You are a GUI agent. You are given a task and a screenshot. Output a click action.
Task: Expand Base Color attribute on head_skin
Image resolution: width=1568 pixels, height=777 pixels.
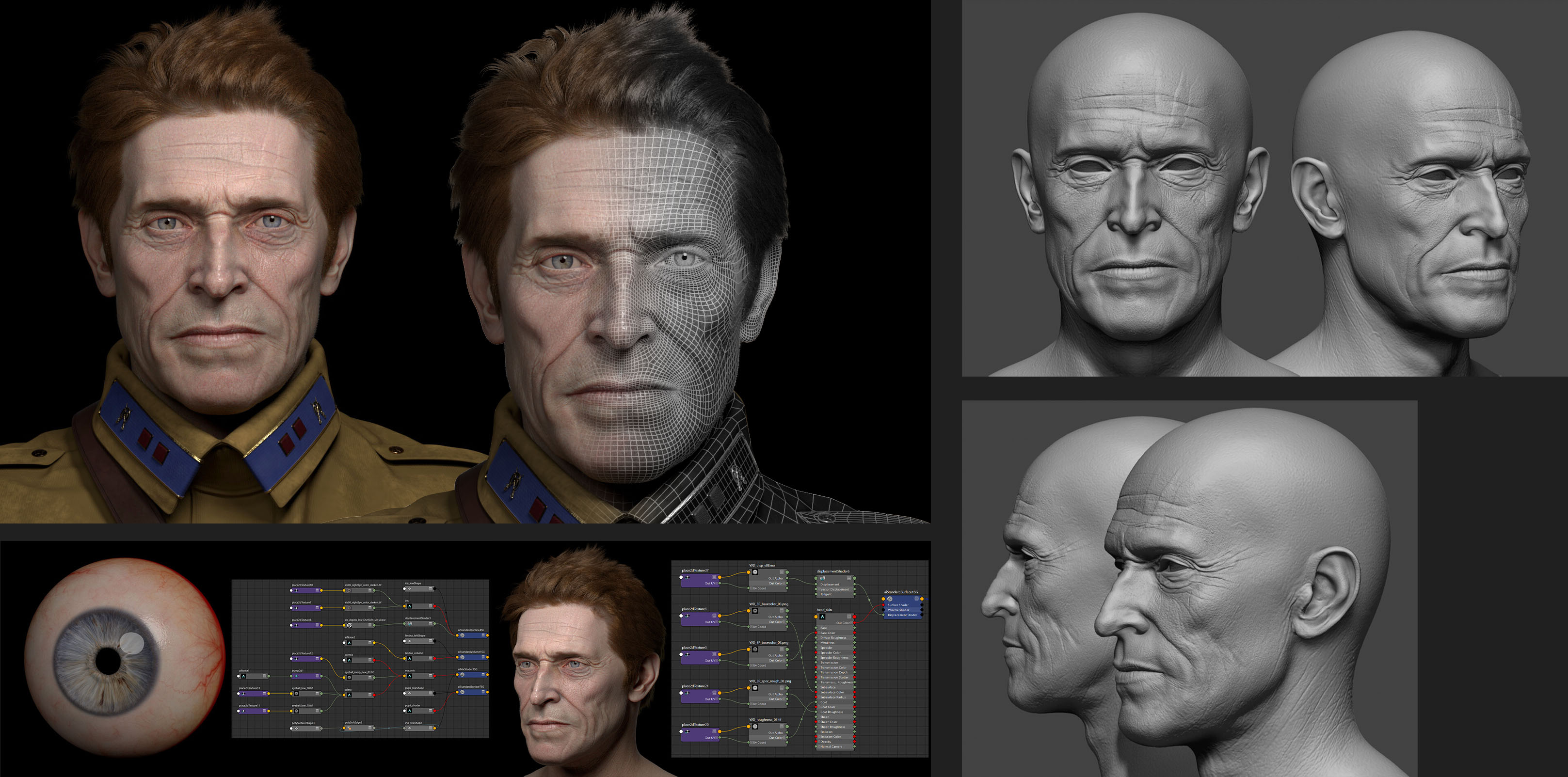pyautogui.click(x=819, y=634)
